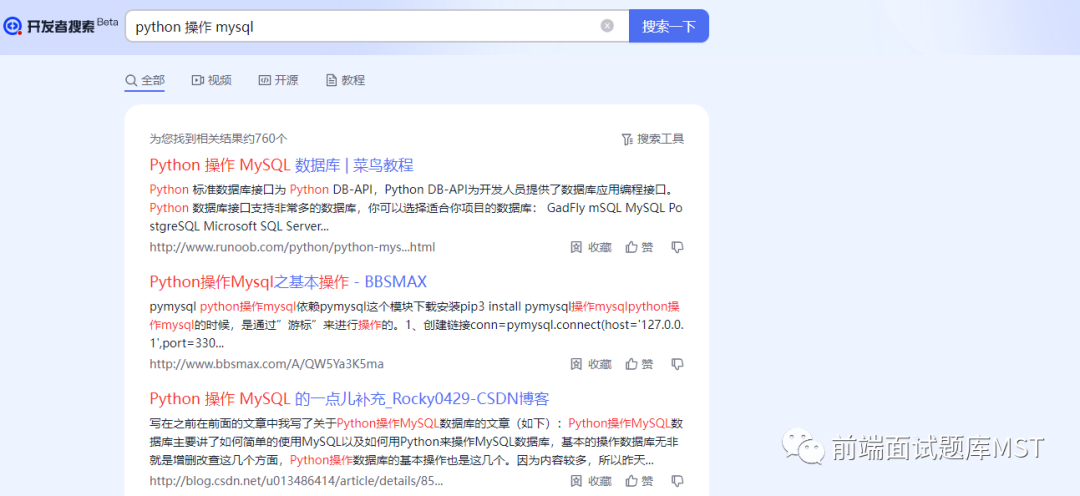Switch to the 开源 tab
1080x496 pixels.
pos(278,81)
